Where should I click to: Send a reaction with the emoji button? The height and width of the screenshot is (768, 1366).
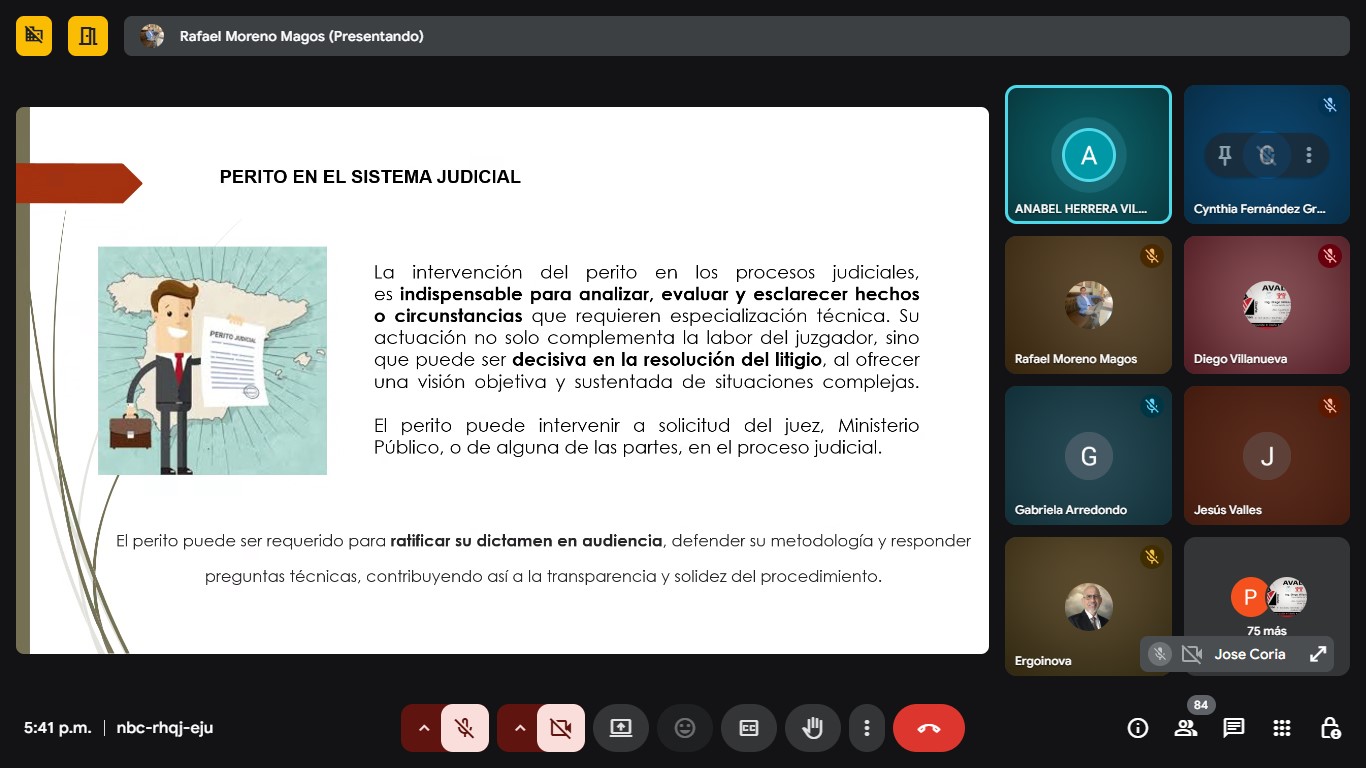pos(685,728)
